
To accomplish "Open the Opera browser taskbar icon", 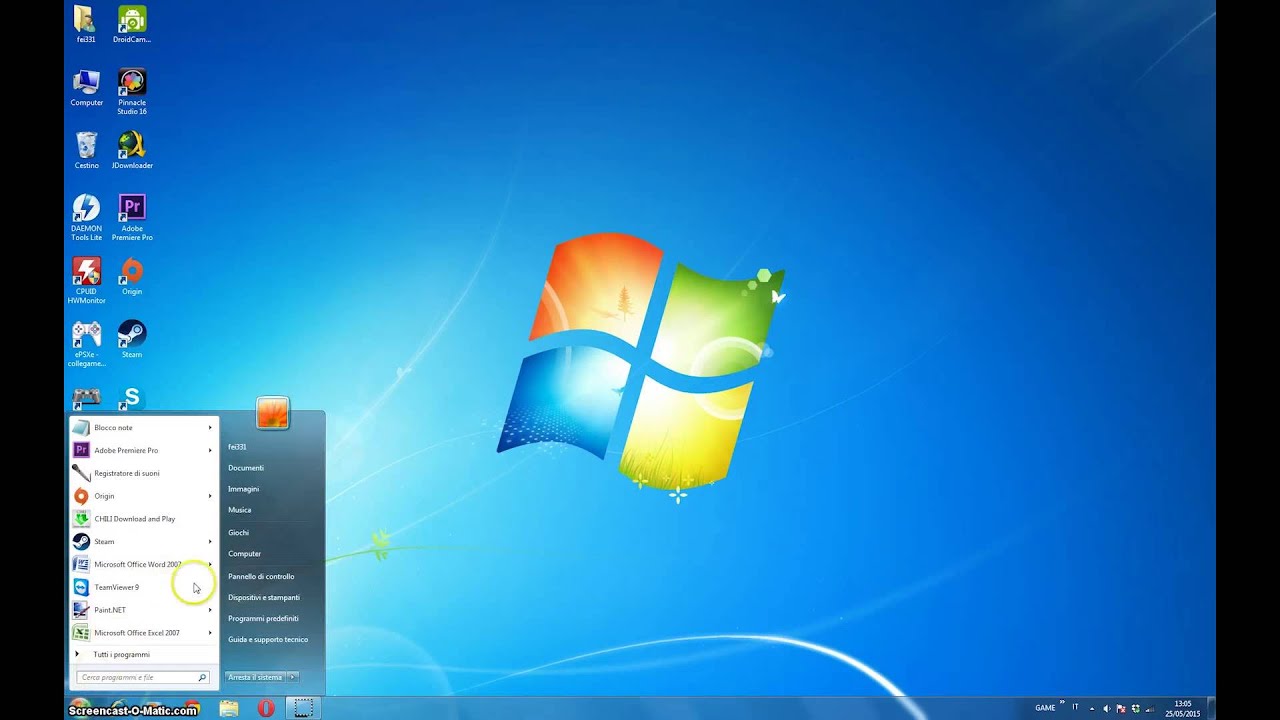I will click(266, 708).
